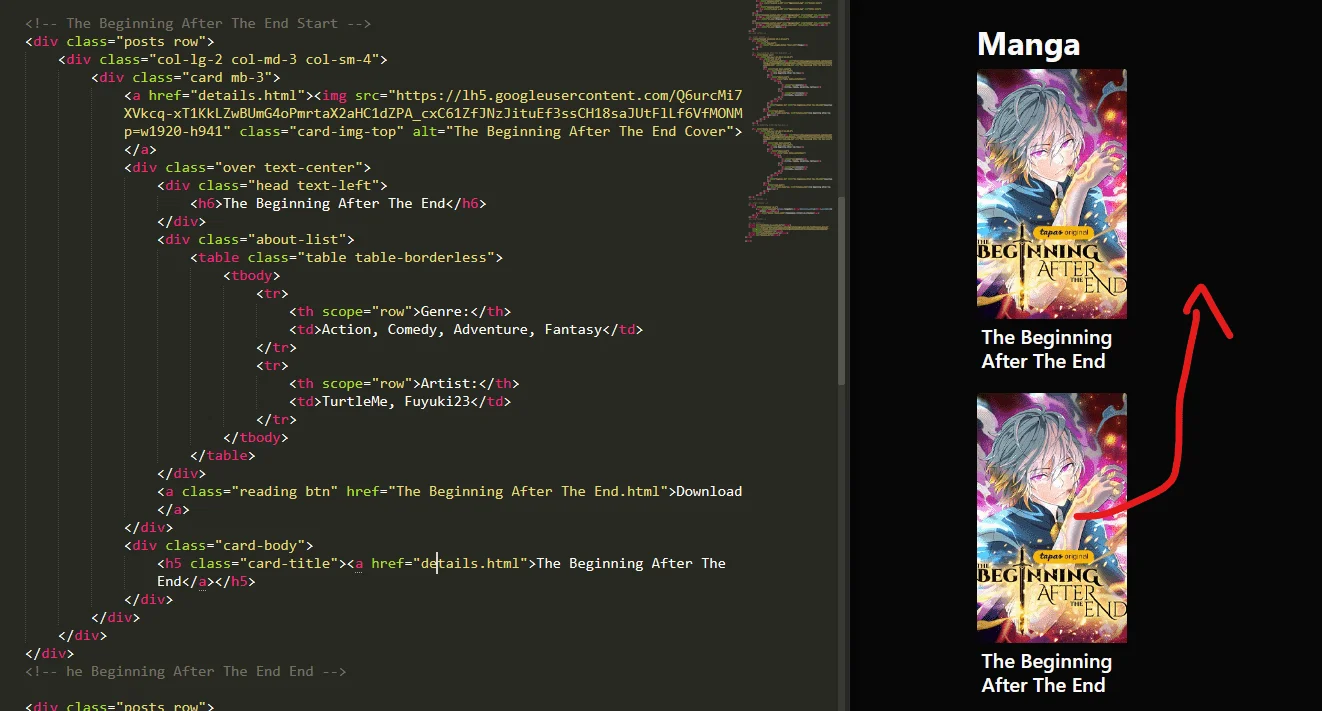Click the closing tbody tag

pyautogui.click(x=256, y=437)
